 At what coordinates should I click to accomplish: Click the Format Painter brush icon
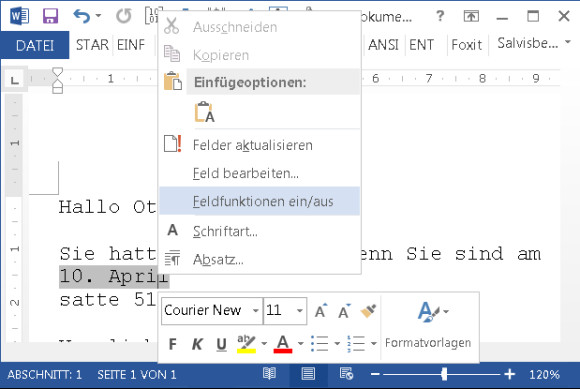click(x=368, y=311)
